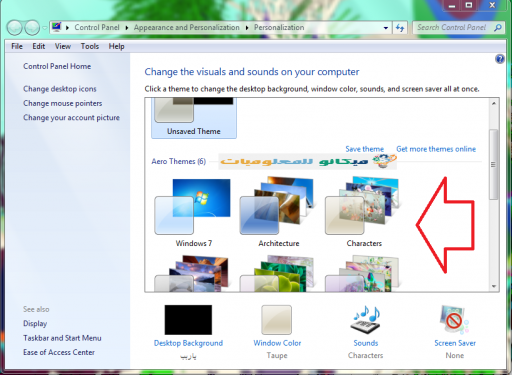The image size is (512, 375).
Task: Click the Sounds musical notes icon
Action: click(366, 319)
